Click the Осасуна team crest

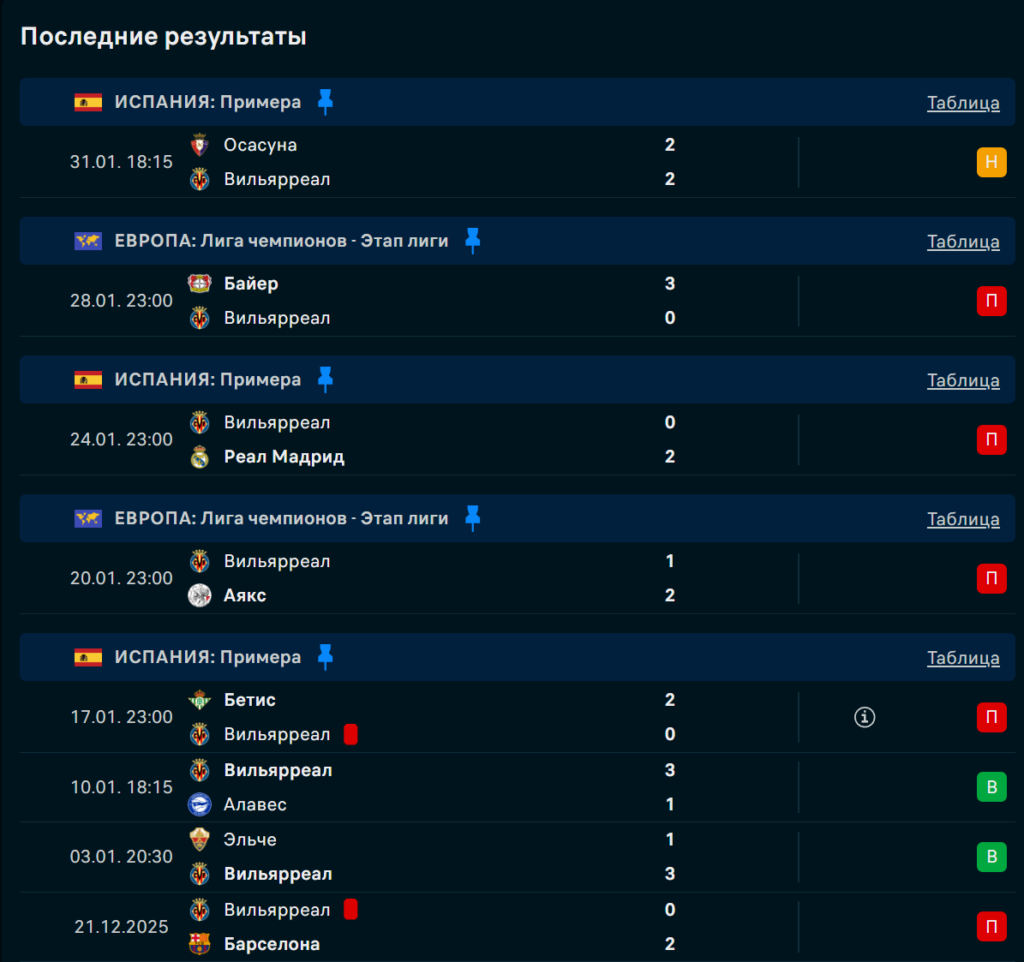coord(200,145)
